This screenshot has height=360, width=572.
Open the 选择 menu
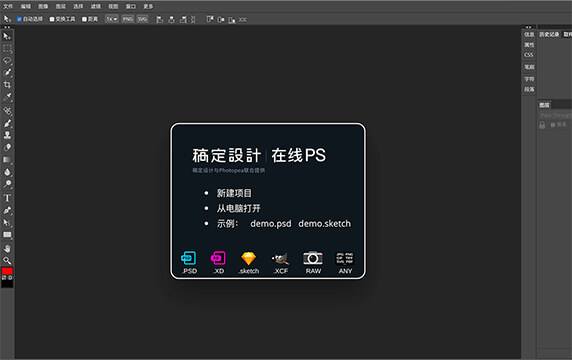pos(78,6)
